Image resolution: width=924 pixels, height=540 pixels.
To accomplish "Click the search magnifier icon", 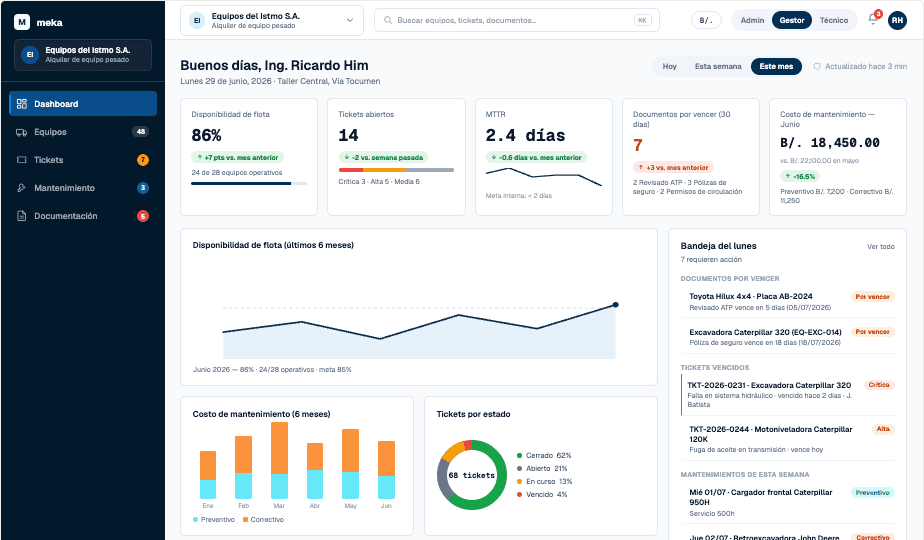I will tap(388, 20).
